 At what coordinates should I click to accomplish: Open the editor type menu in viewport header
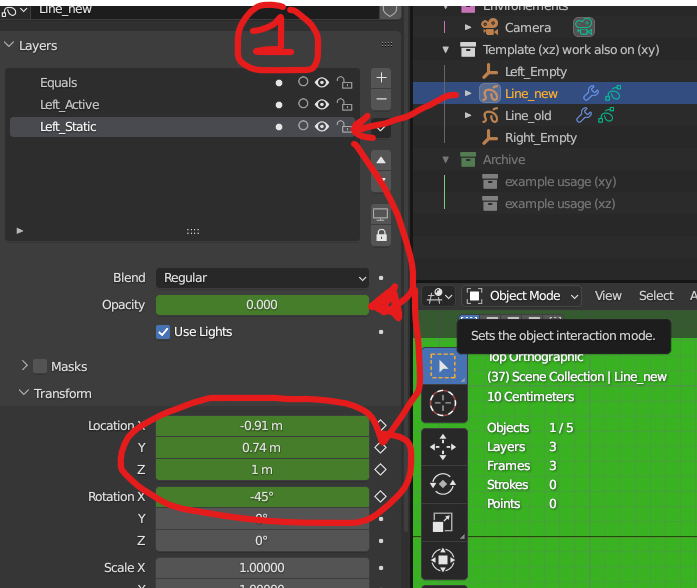(439, 296)
